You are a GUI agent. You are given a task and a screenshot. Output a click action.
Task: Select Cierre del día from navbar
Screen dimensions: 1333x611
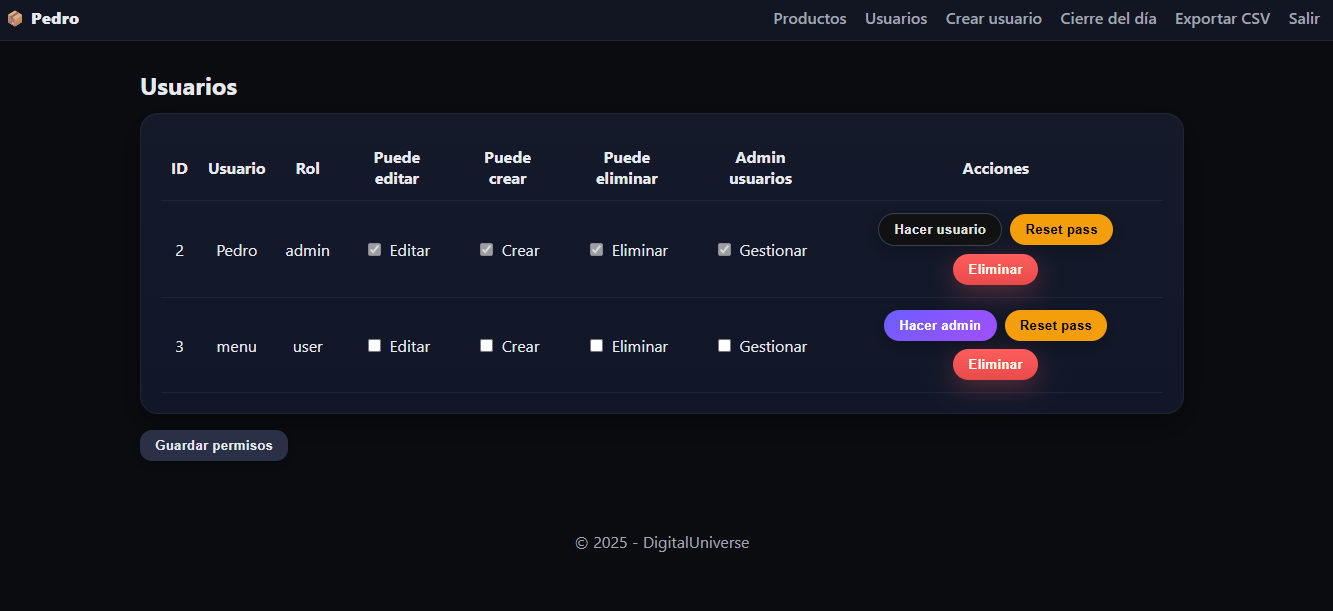pyautogui.click(x=1108, y=18)
